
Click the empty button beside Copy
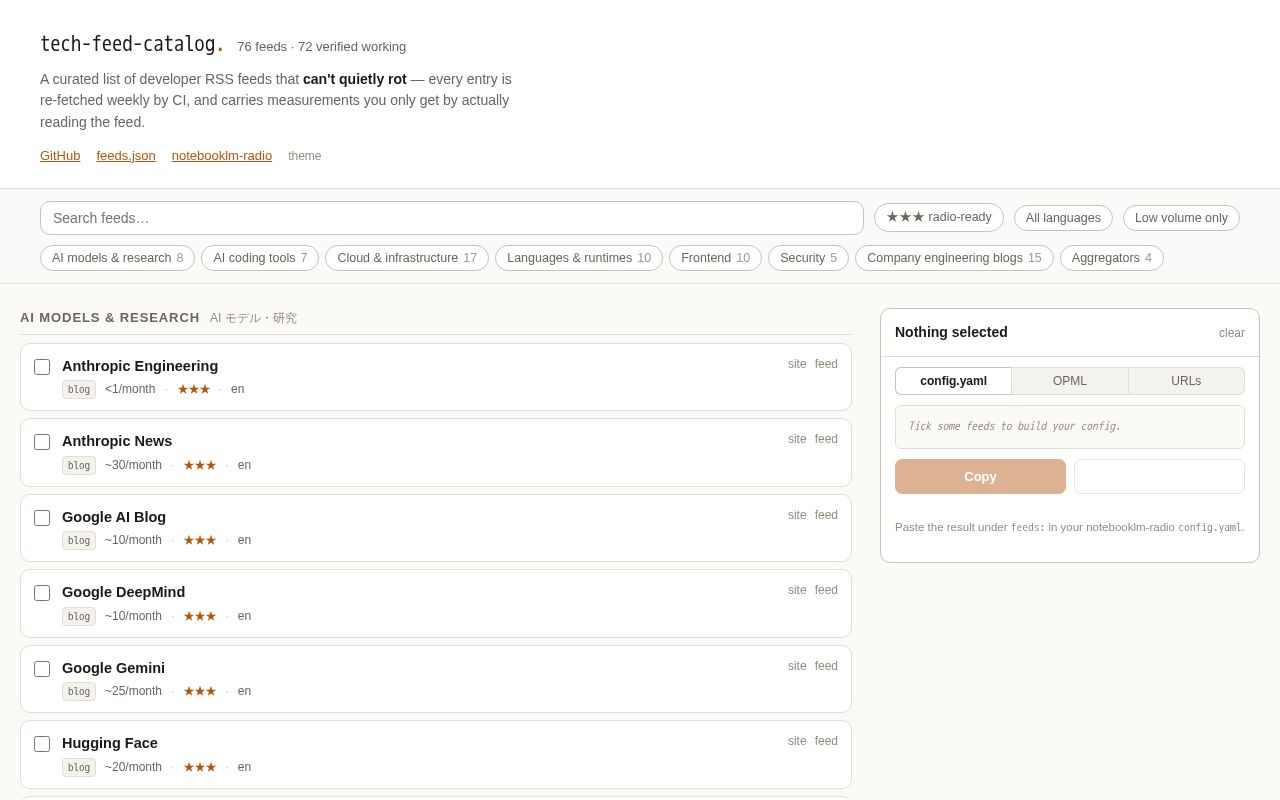click(1159, 476)
